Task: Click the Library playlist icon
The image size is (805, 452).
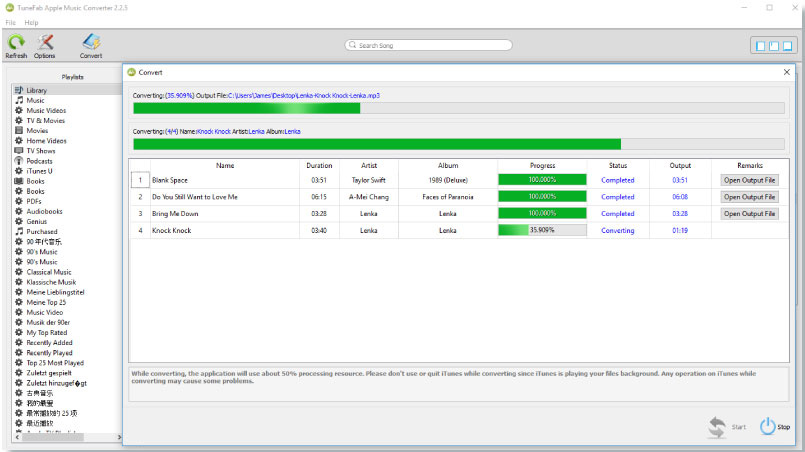Action: (19, 90)
